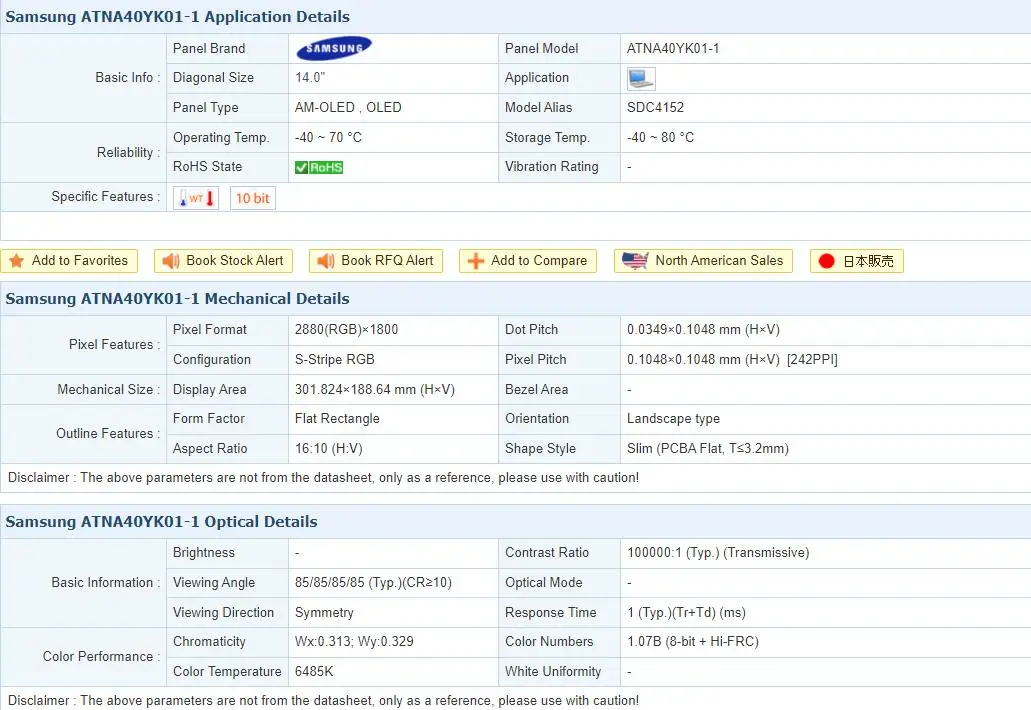
Task: Click the model alias SDC4152
Action: click(x=656, y=107)
